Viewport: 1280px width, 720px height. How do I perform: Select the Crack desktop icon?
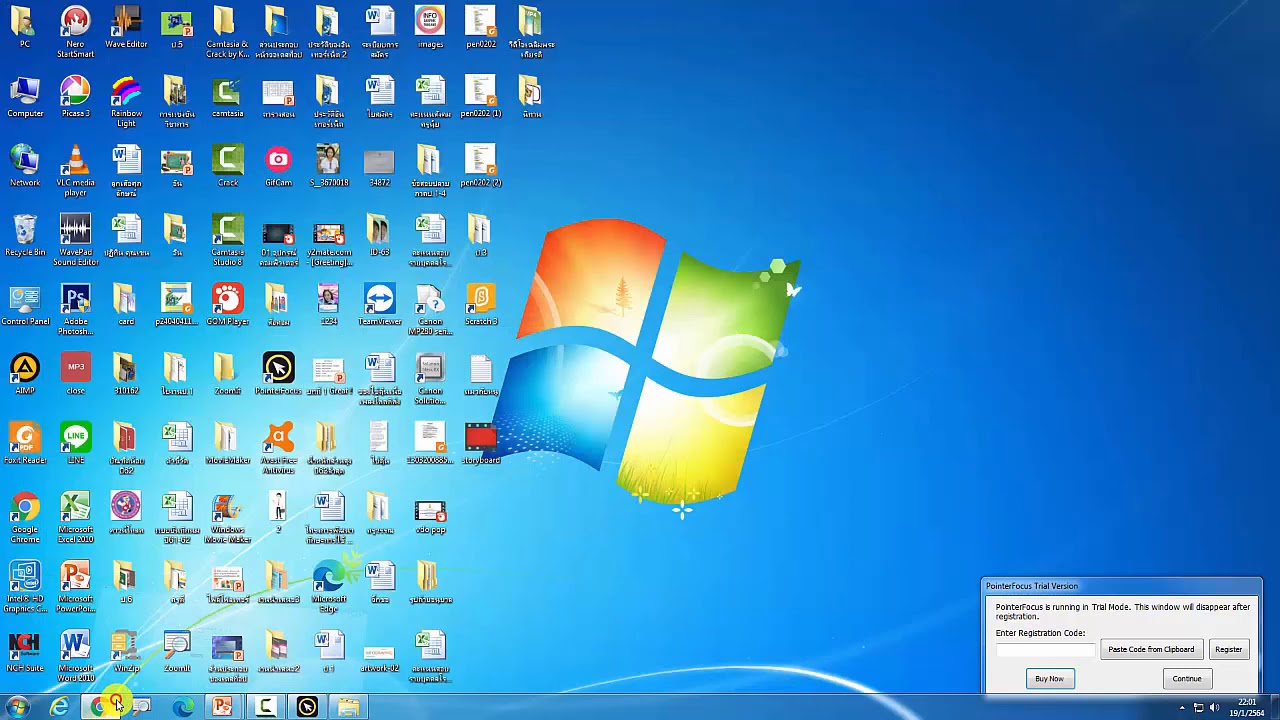[x=227, y=166]
